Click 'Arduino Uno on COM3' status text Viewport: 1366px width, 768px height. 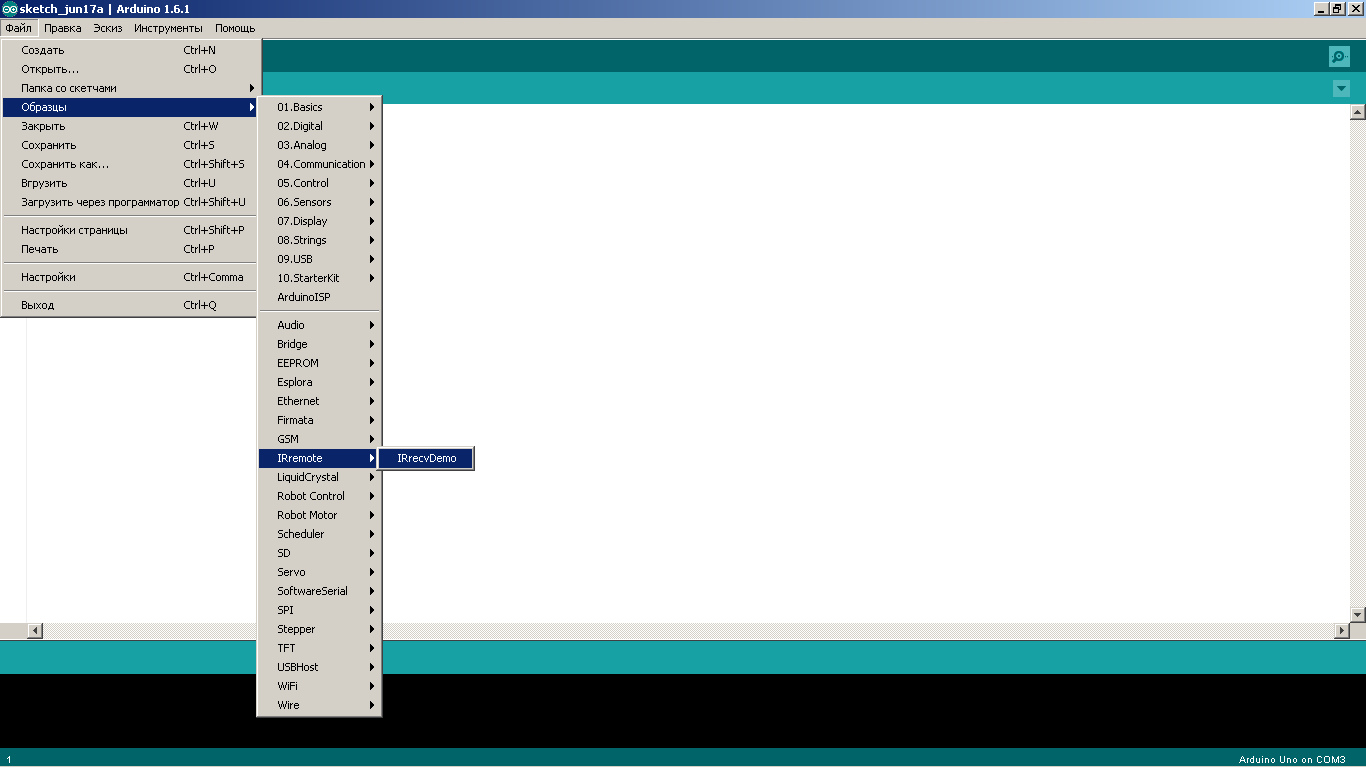coord(1292,760)
